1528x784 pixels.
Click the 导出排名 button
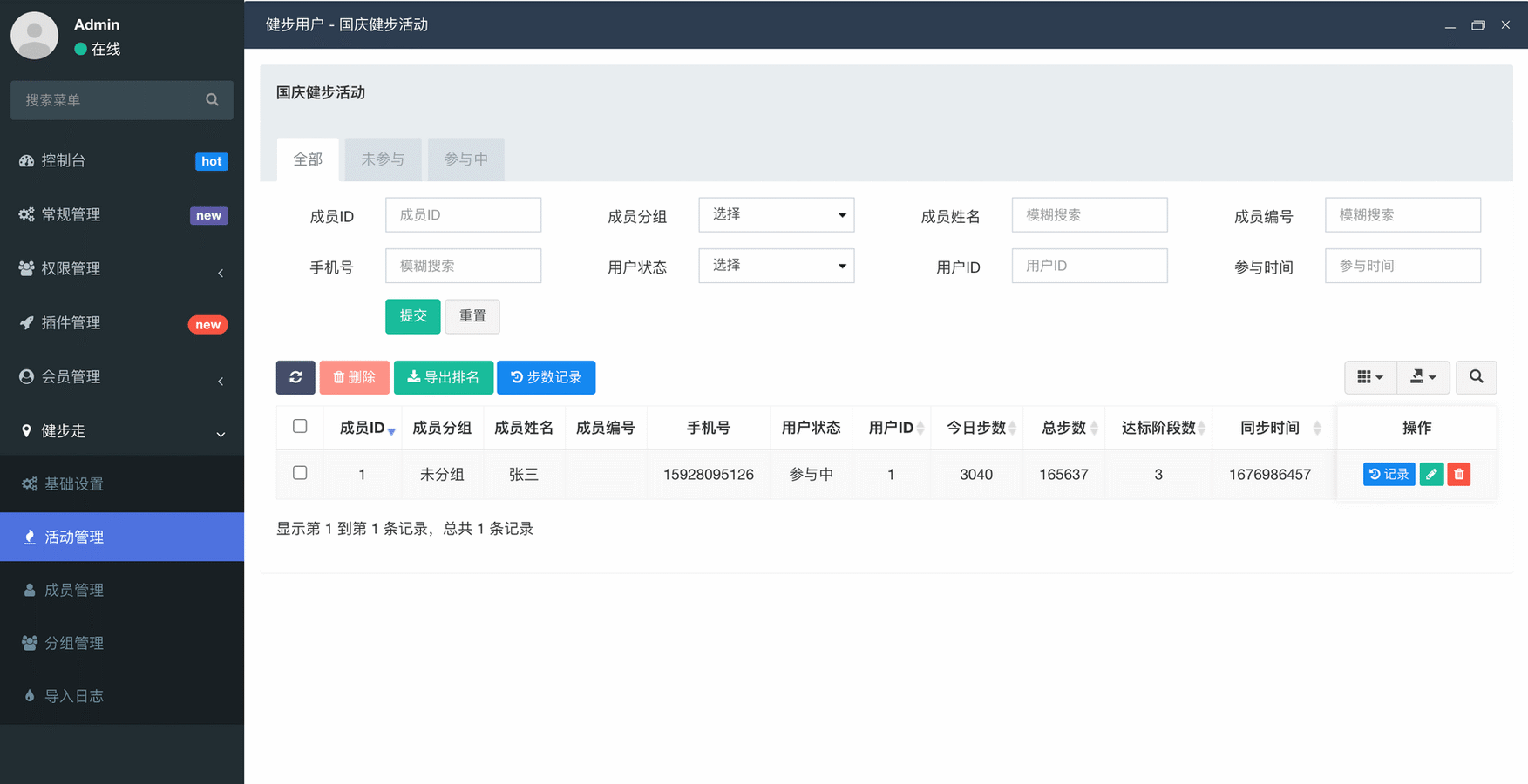pos(444,377)
